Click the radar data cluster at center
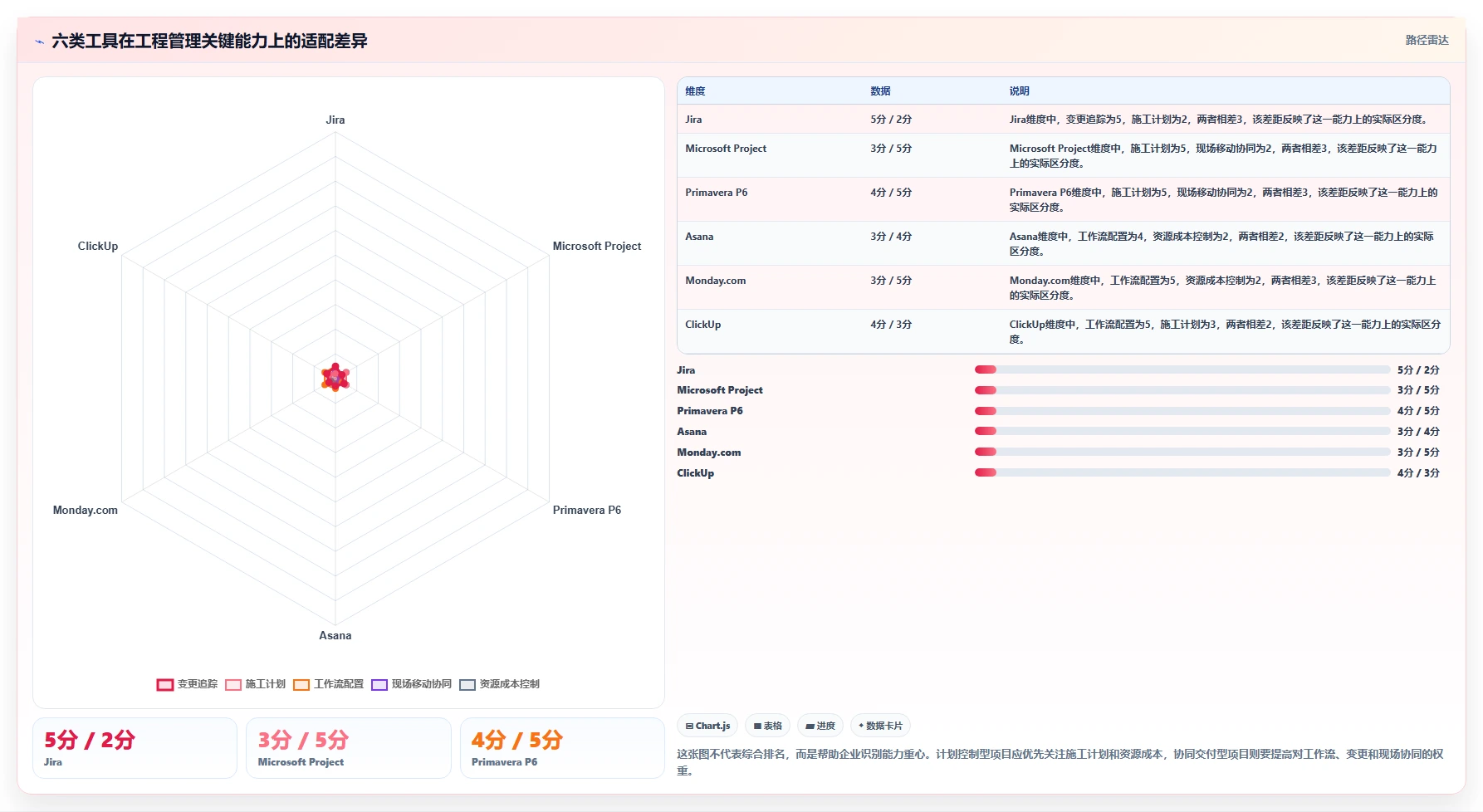 coord(335,377)
